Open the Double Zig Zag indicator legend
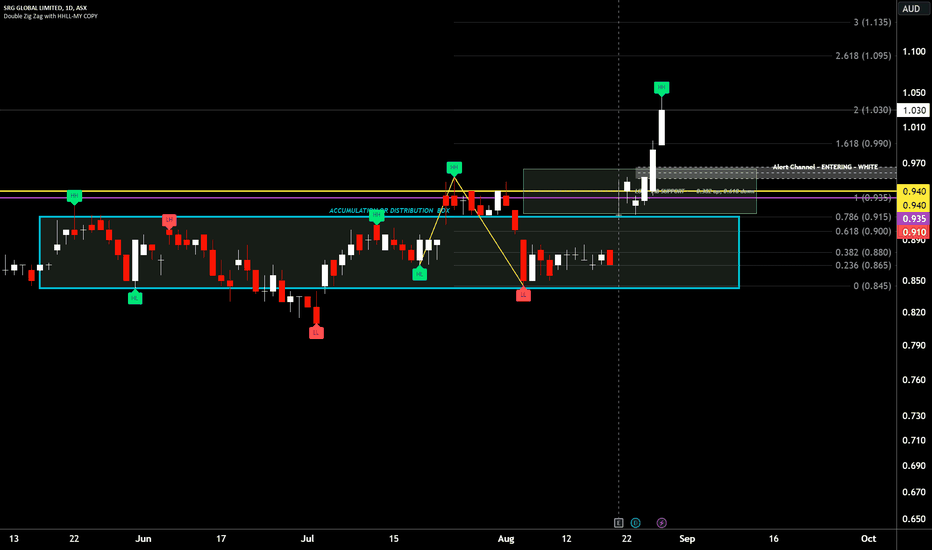 (51, 16)
